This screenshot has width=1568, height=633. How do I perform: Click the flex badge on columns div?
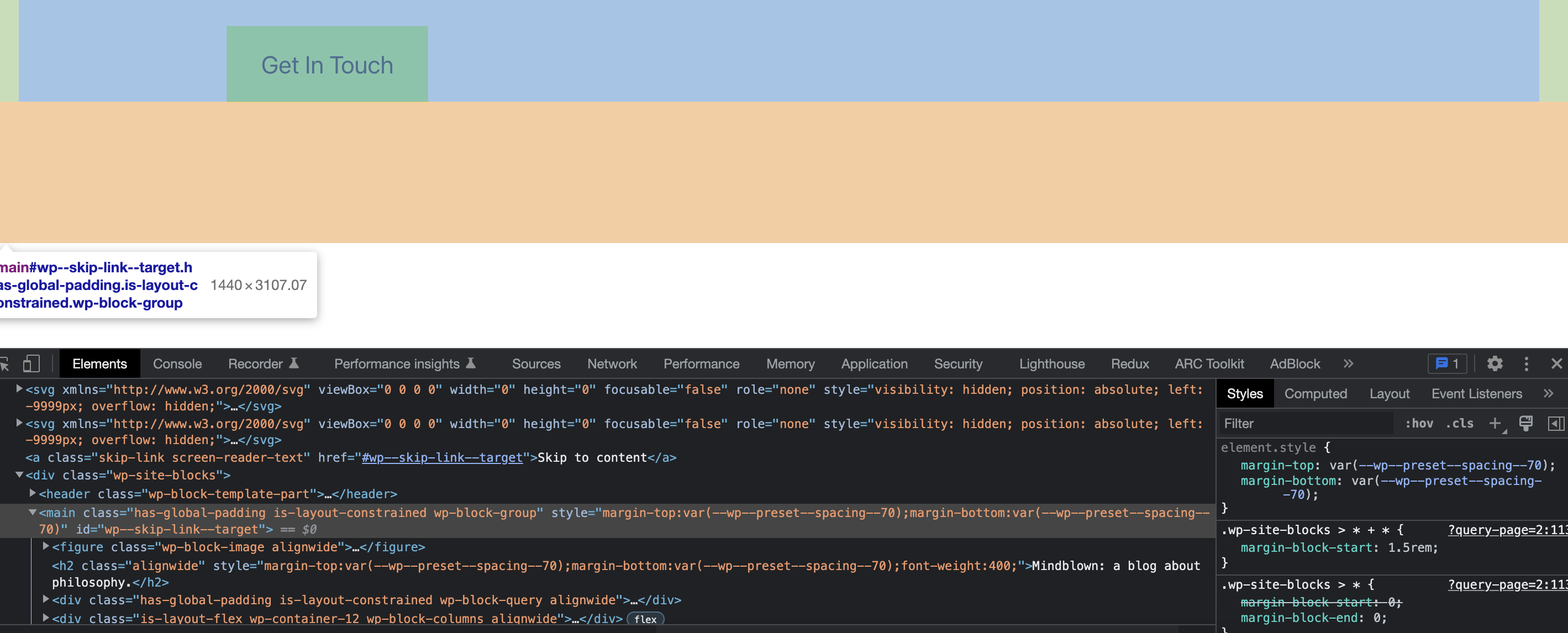645,619
